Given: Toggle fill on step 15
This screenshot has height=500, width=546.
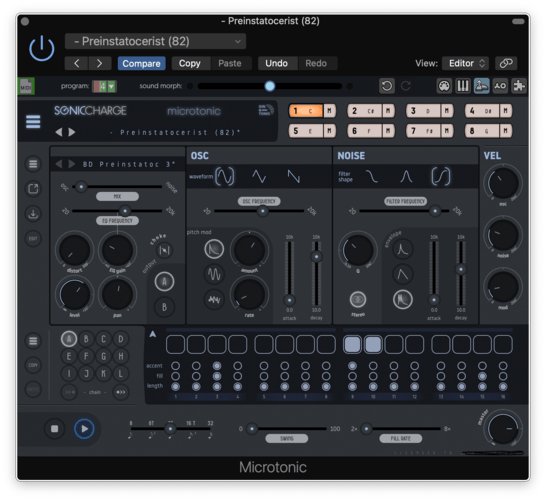Looking at the screenshot, I should point(482,376).
